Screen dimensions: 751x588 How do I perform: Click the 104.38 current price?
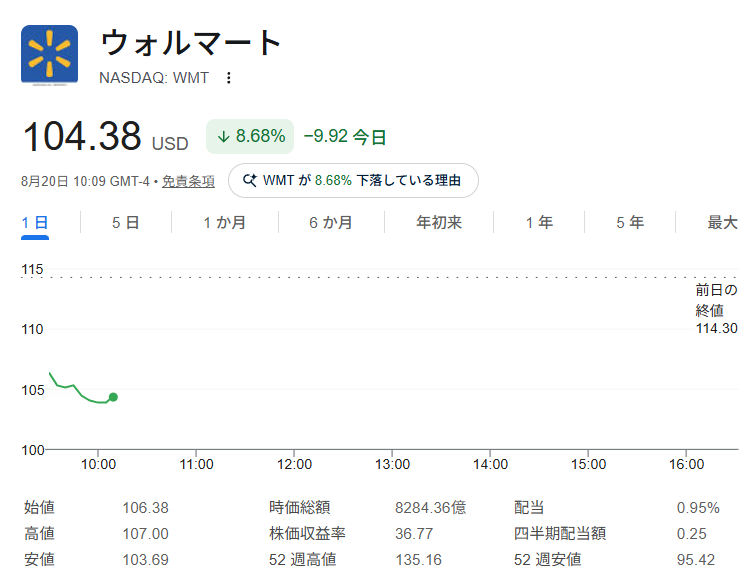(82, 136)
